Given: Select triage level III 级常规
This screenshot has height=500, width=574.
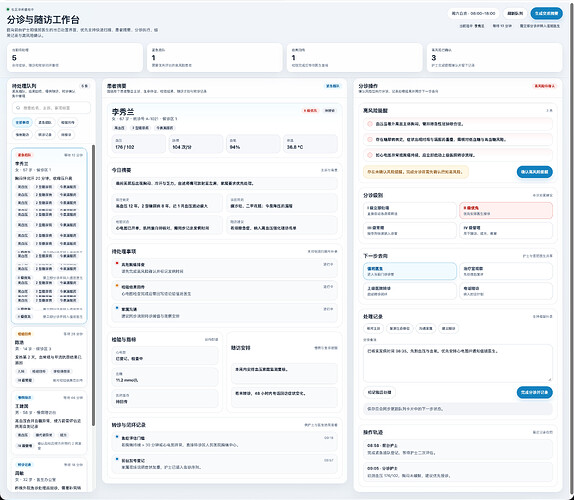Looking at the screenshot, I should (410, 230).
